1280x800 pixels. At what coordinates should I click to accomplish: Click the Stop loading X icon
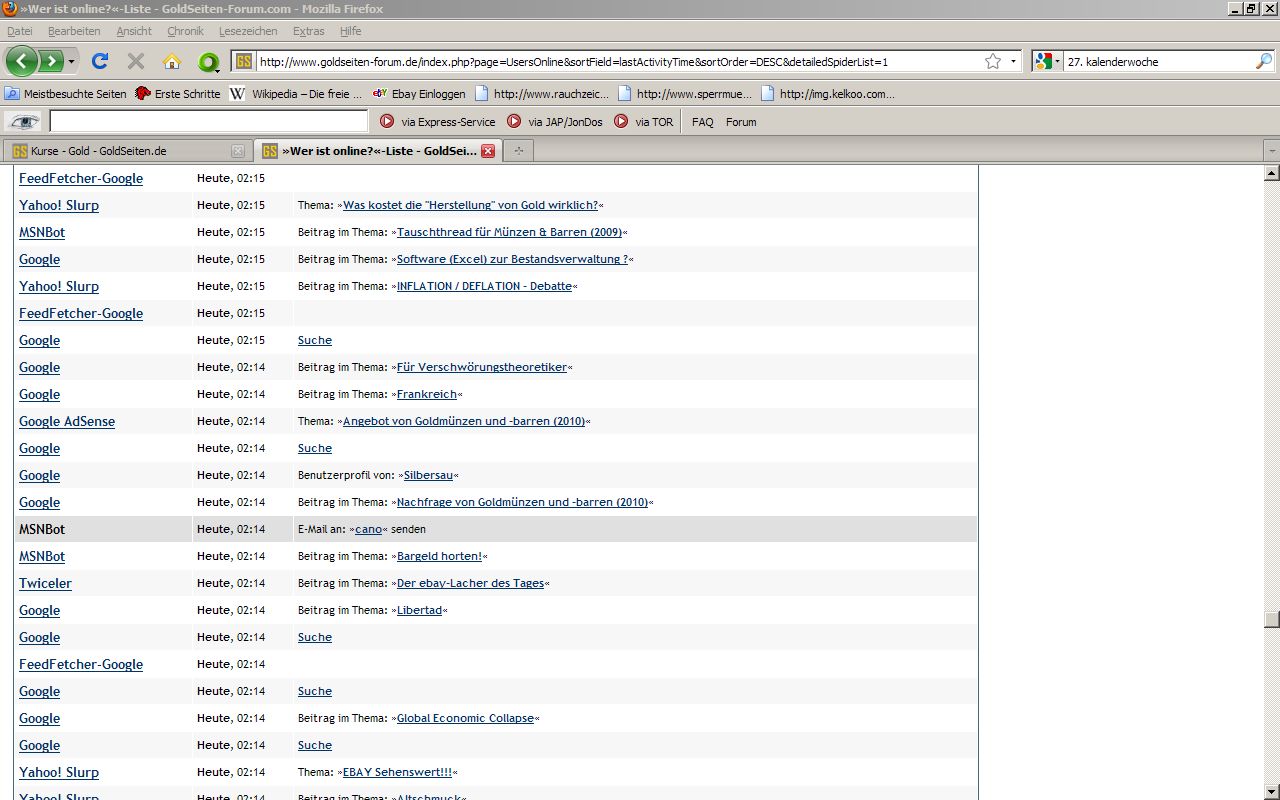(136, 61)
